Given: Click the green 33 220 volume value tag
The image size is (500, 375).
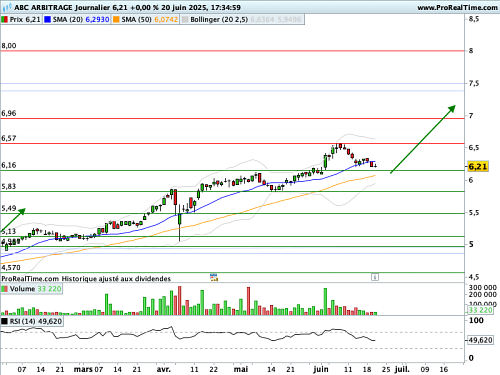Looking at the screenshot, I should click(x=480, y=310).
